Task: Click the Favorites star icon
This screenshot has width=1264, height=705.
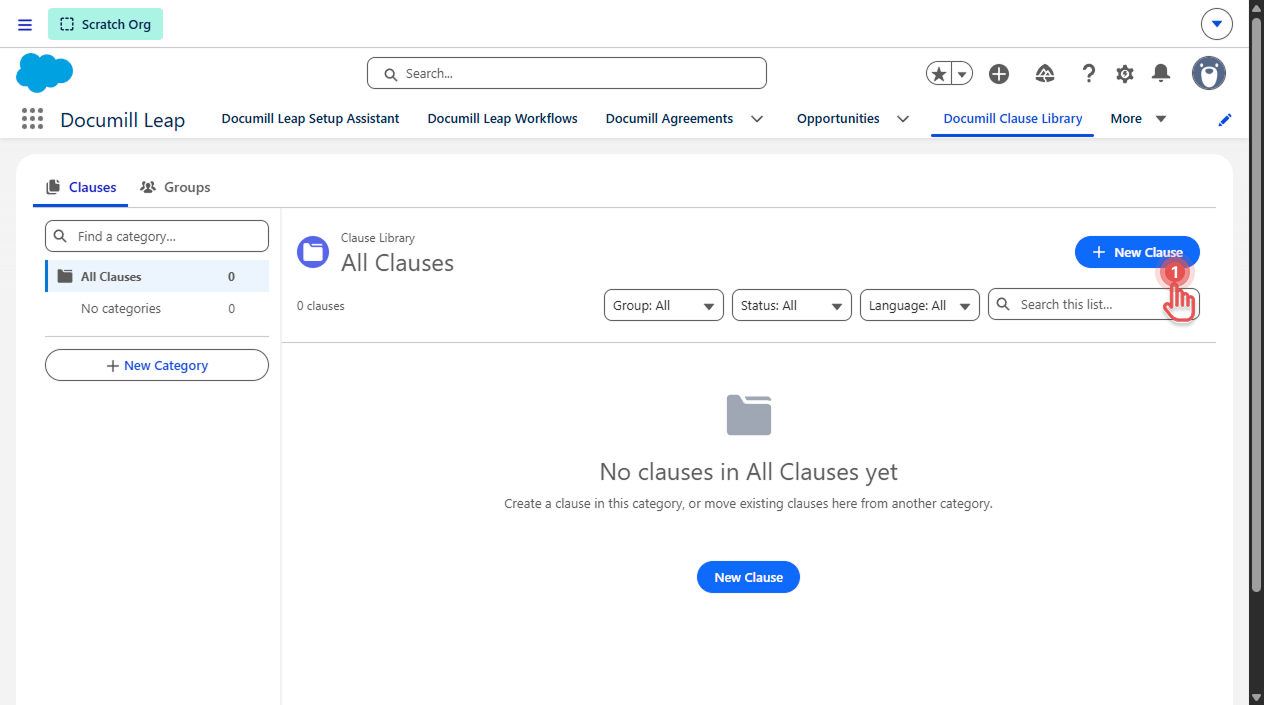Action: coord(938,74)
